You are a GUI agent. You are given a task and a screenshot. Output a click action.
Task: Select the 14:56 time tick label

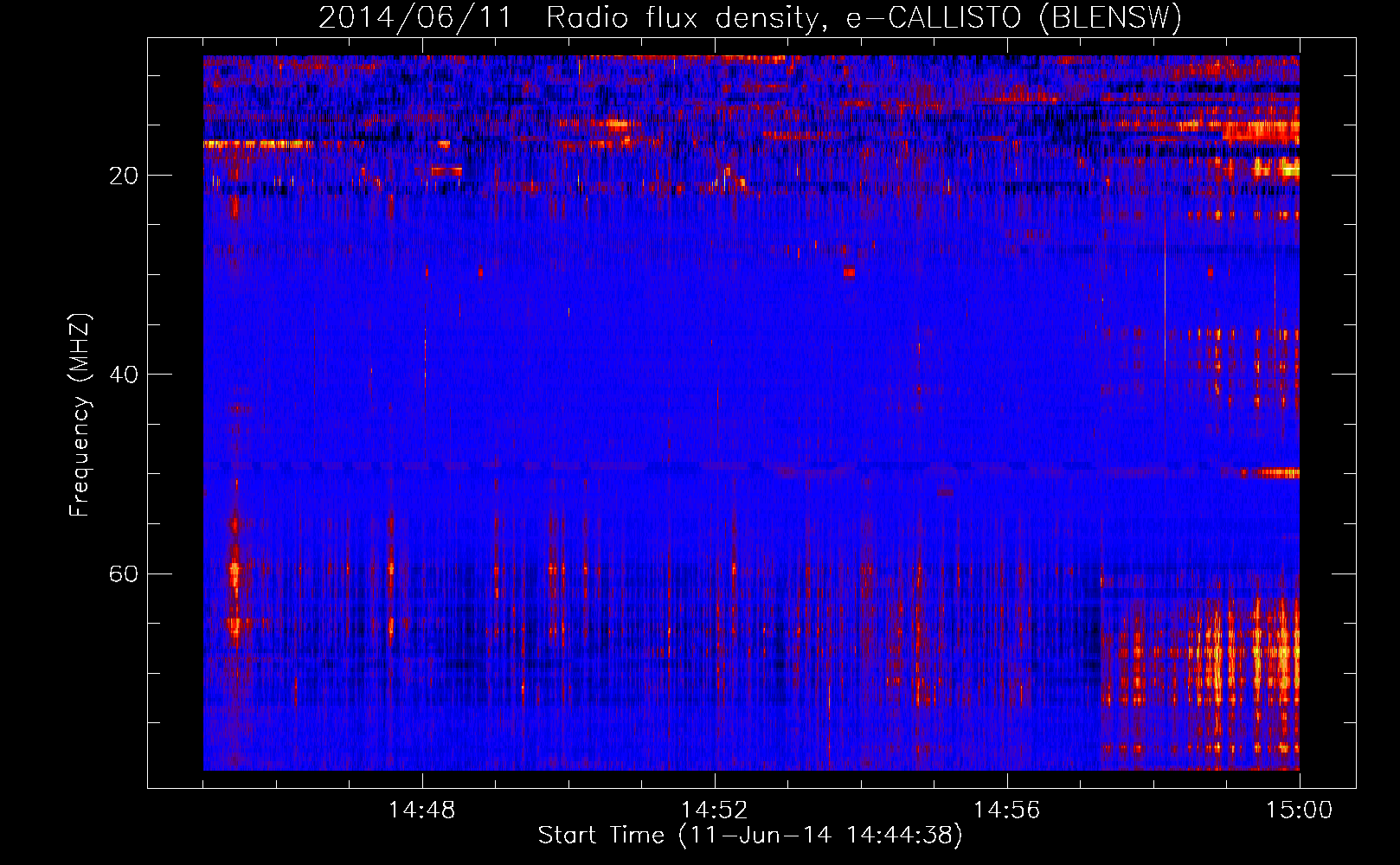coord(1007,811)
